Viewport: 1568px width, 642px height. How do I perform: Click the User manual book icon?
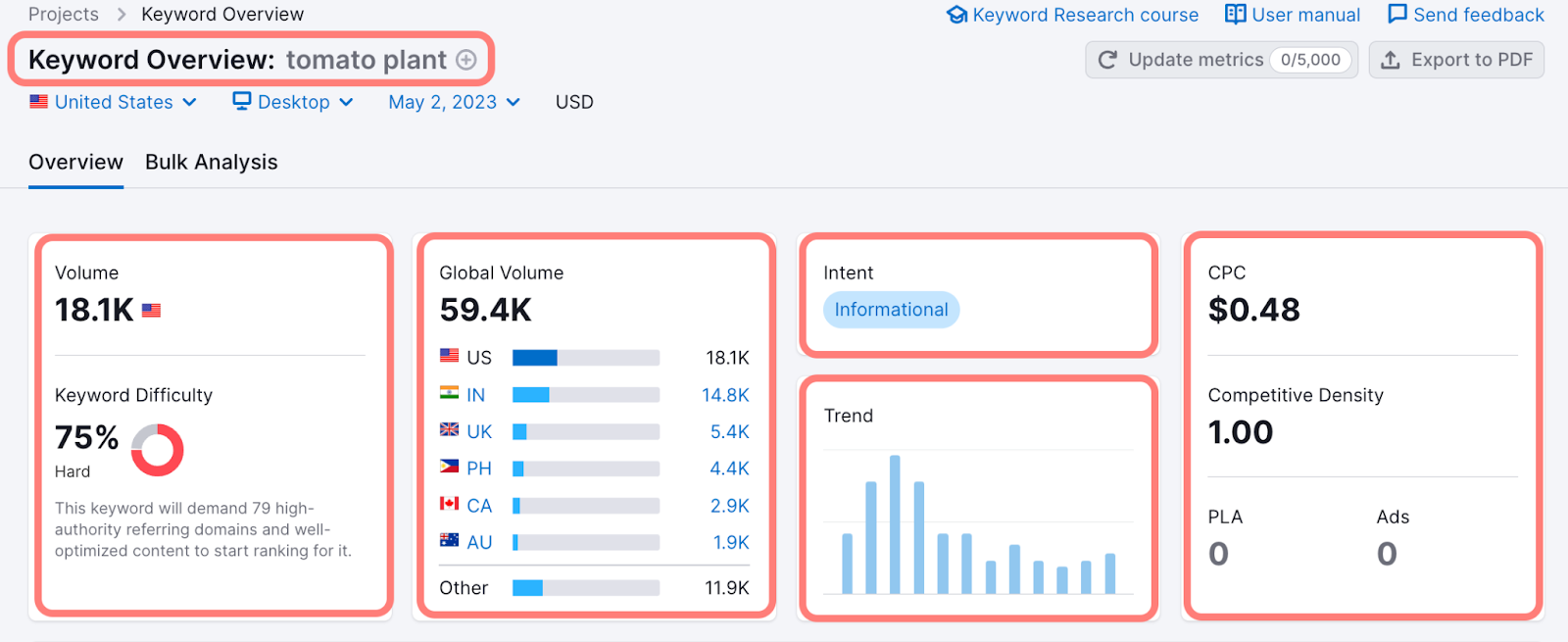click(1235, 15)
